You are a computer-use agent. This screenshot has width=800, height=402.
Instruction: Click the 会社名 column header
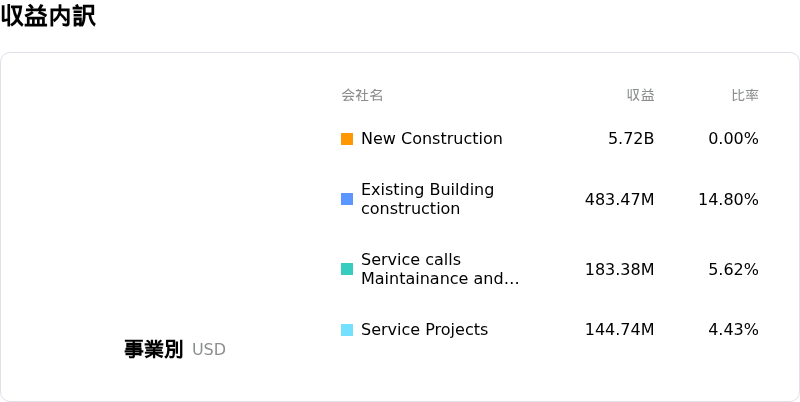[362, 95]
